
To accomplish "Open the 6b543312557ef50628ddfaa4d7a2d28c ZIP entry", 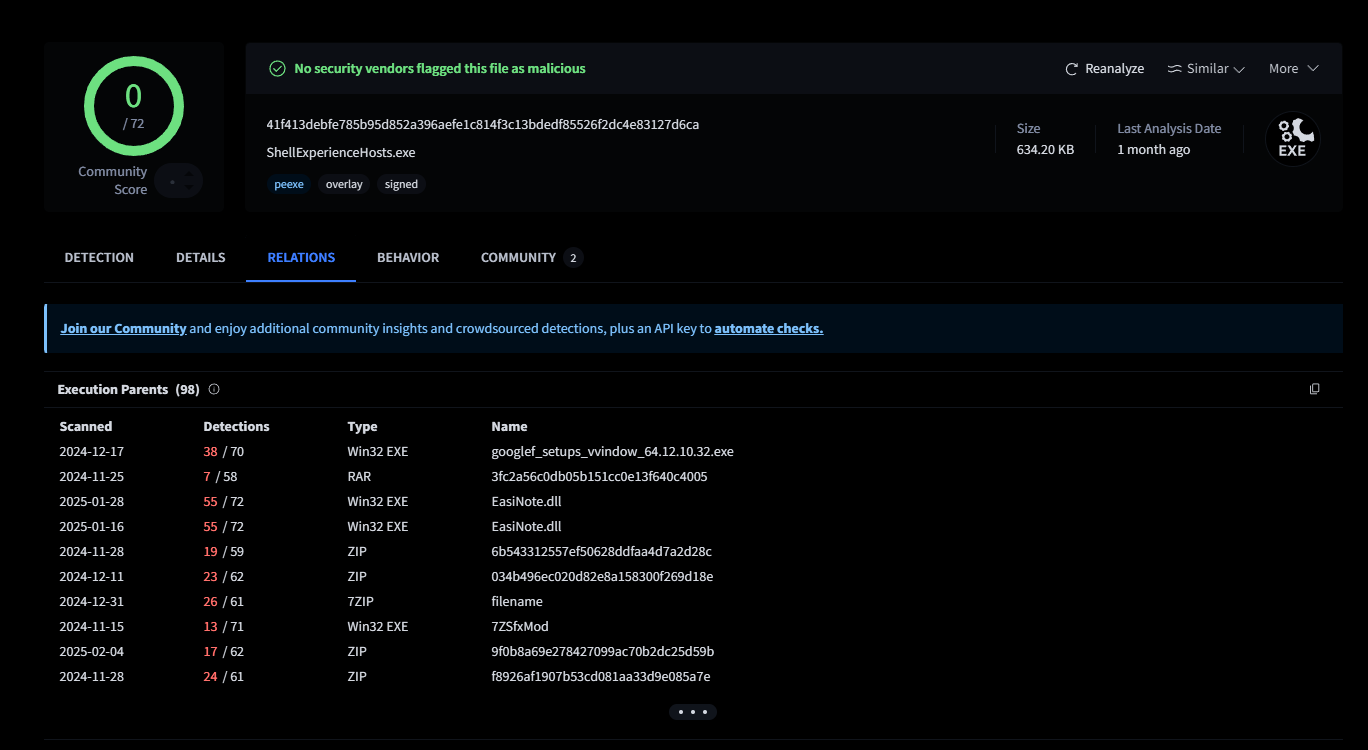I will pyautogui.click(x=601, y=552).
